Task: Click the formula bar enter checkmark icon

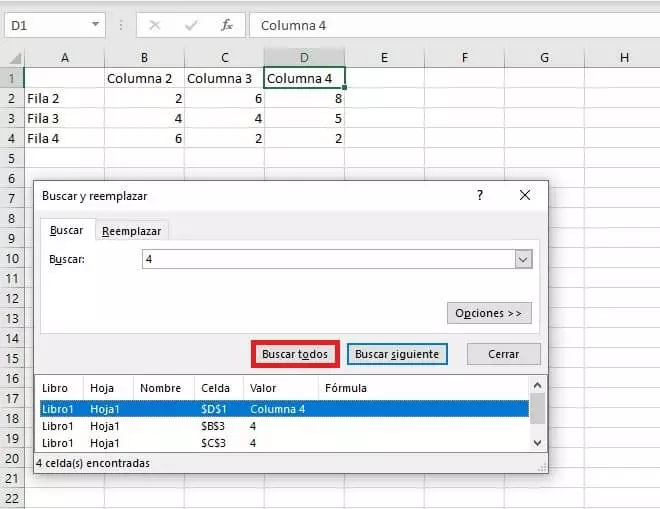Action: click(191, 25)
